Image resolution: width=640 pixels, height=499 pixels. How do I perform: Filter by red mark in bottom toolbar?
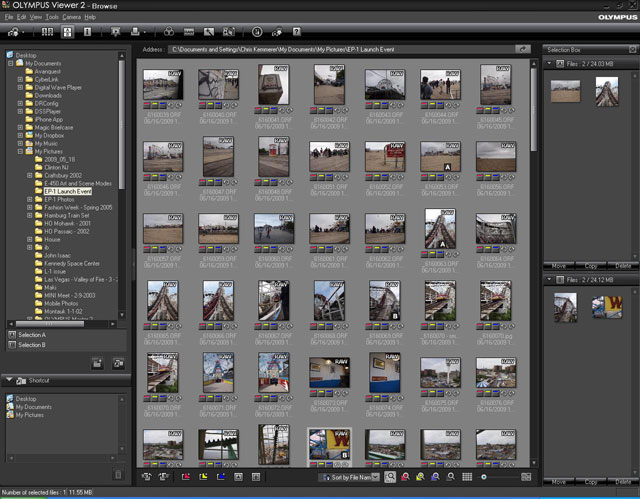[x=405, y=477]
